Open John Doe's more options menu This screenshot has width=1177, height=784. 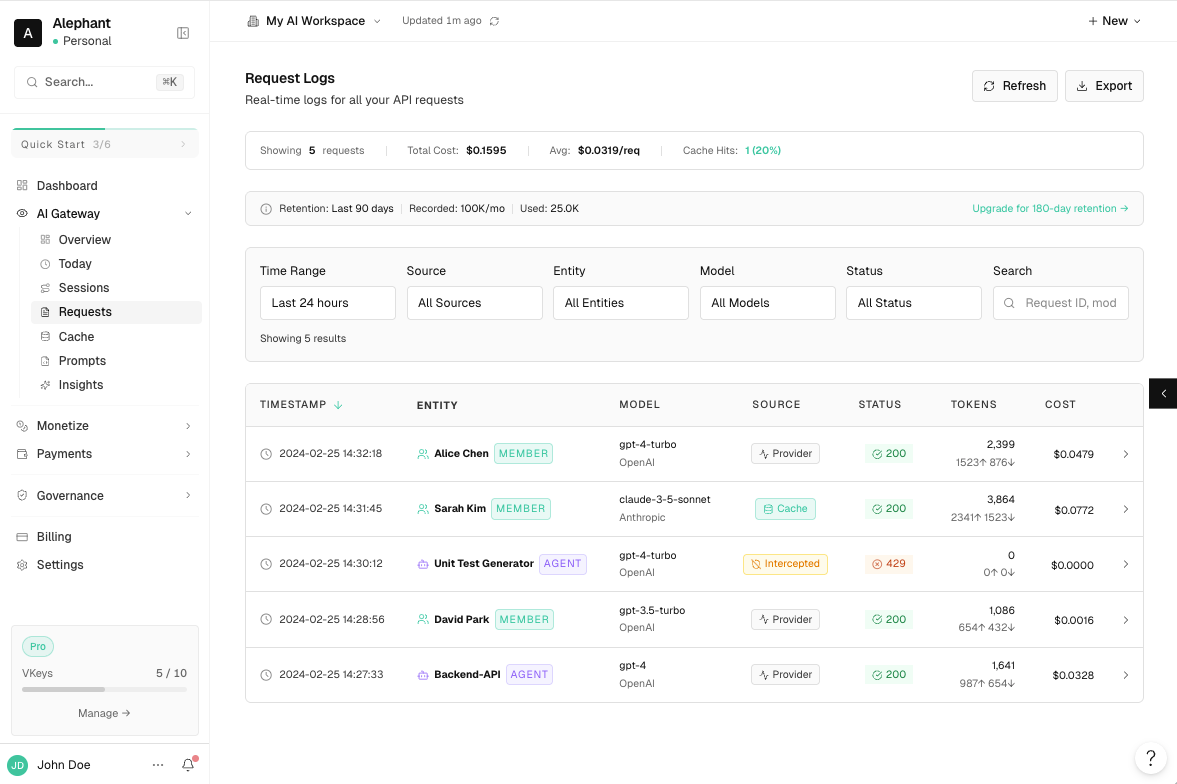coord(158,764)
